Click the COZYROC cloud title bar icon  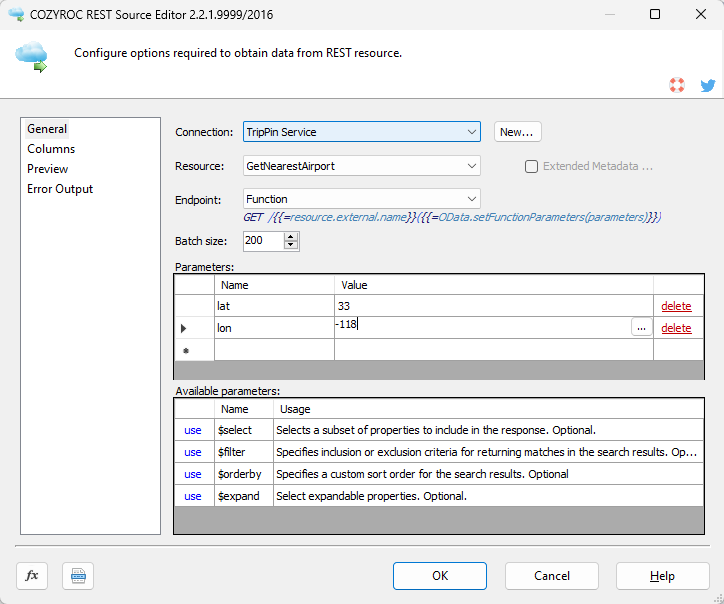coord(16,14)
